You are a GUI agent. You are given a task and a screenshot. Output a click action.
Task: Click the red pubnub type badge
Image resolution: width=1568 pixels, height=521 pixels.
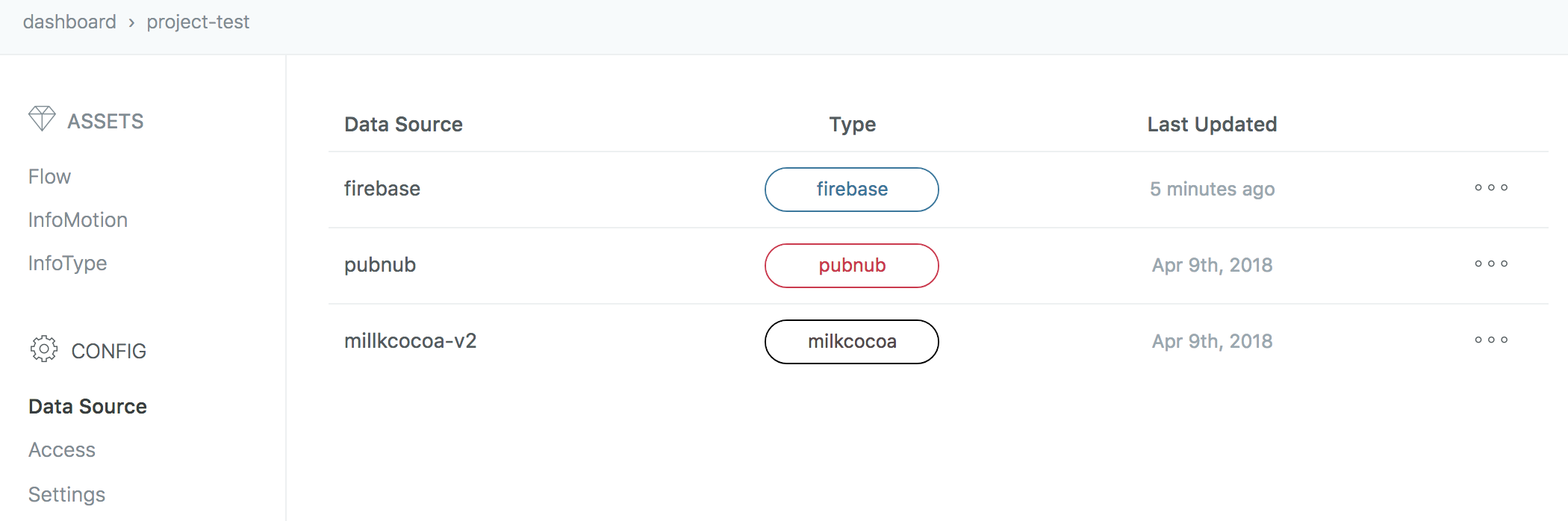[851, 266]
